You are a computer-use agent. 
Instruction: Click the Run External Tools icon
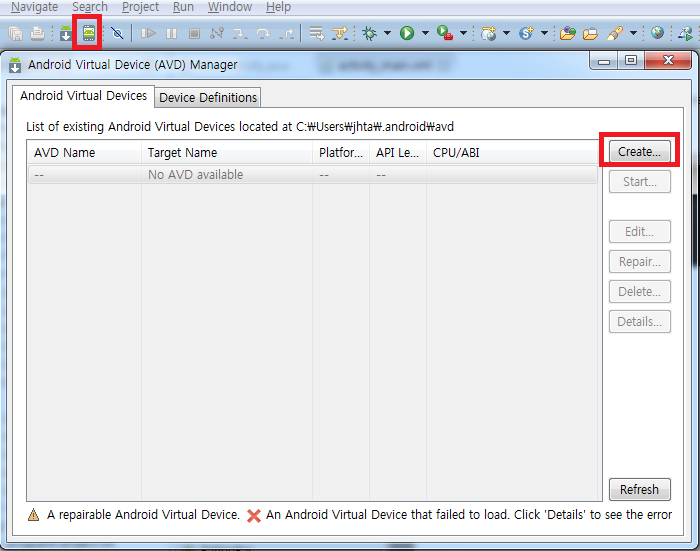click(x=445, y=33)
